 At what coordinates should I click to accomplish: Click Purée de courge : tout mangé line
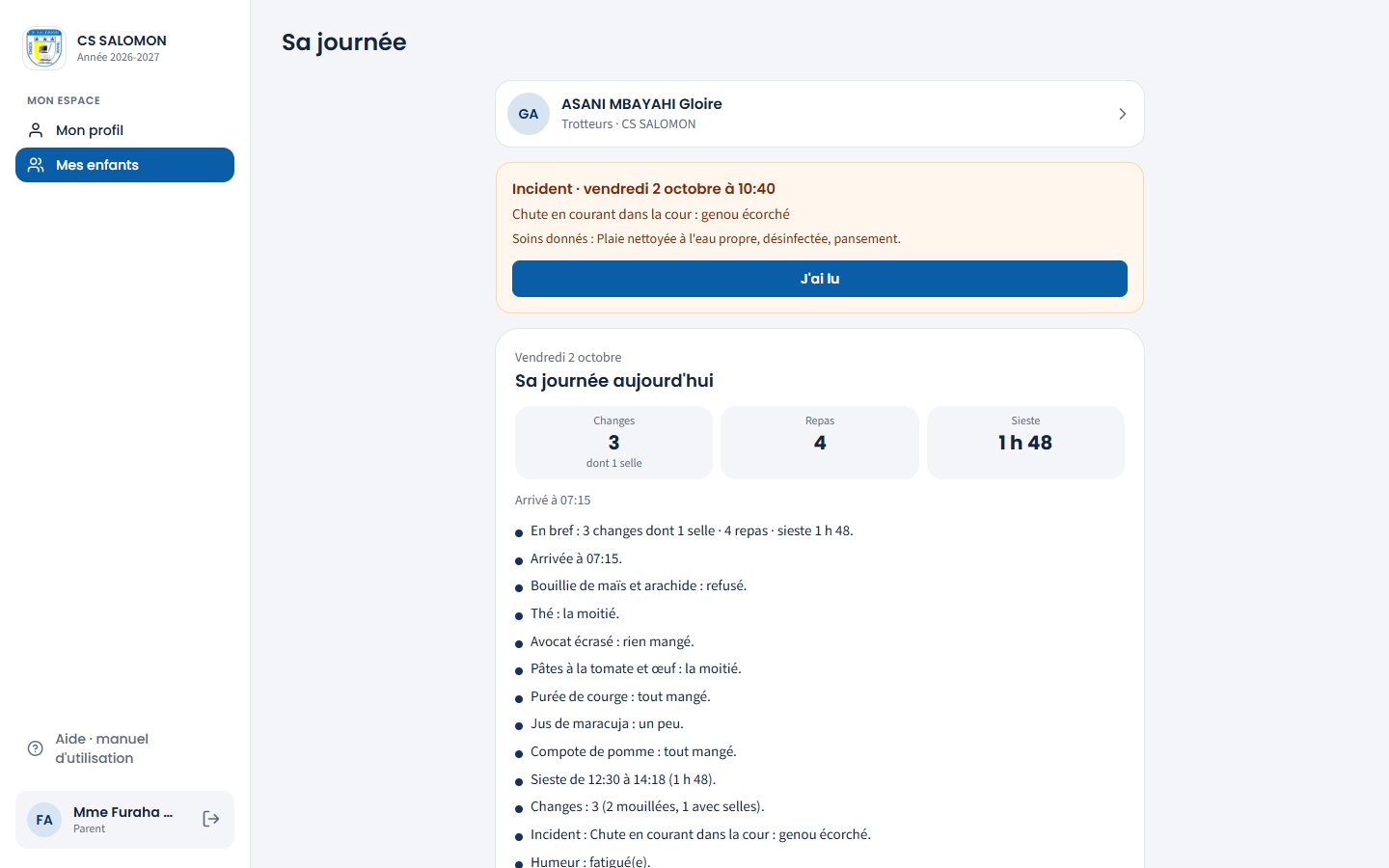click(x=620, y=696)
